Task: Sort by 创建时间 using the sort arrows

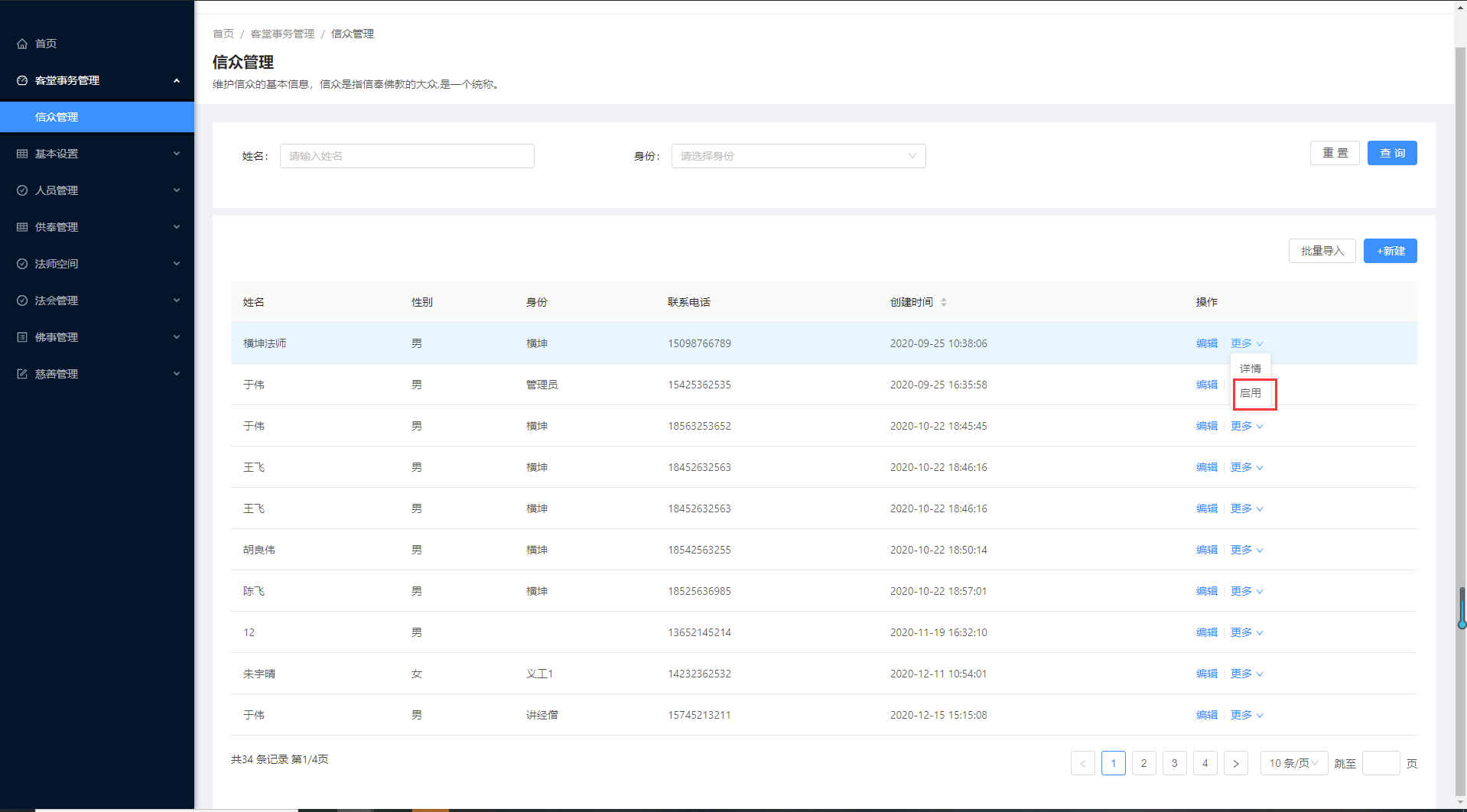Action: (x=944, y=302)
